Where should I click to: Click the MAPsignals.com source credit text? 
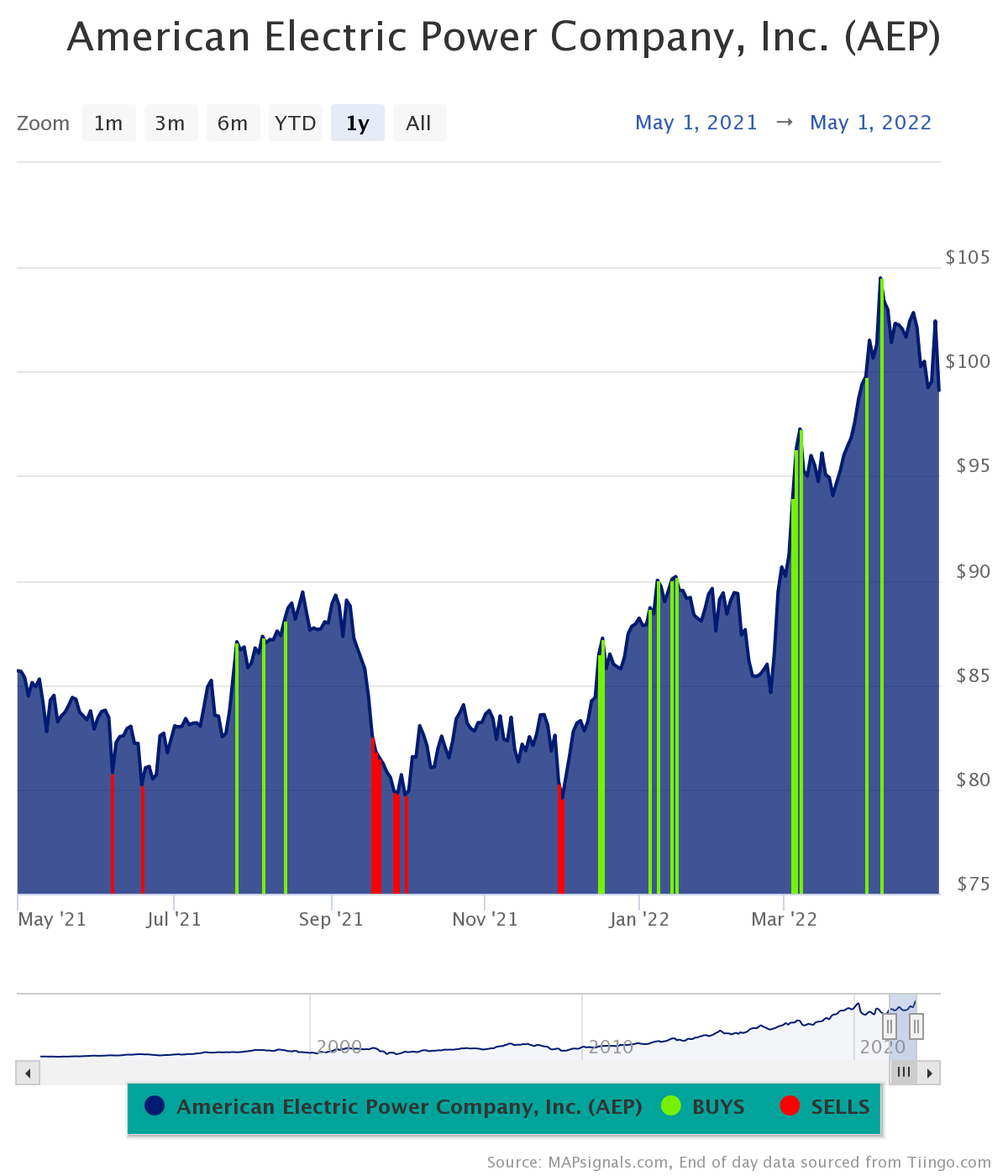[x=739, y=1163]
